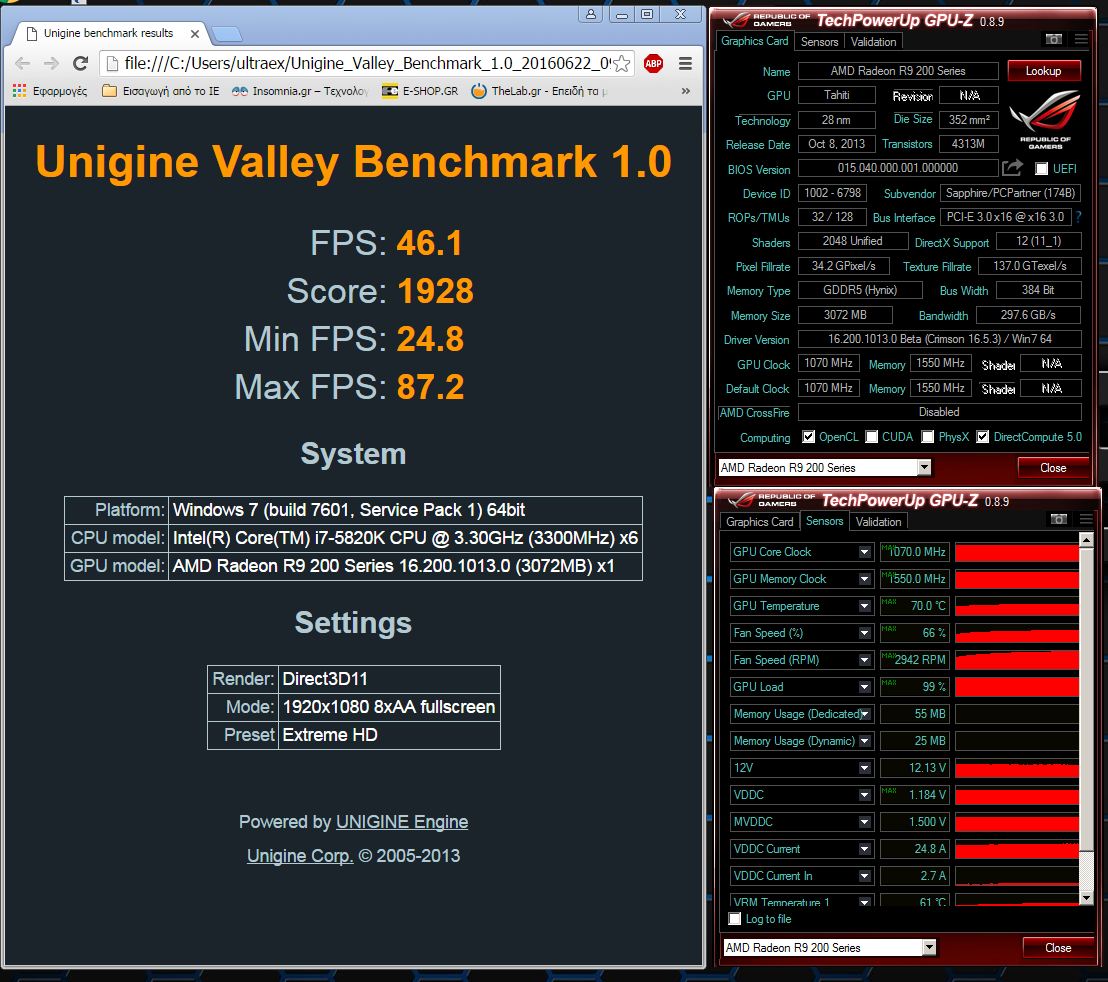Click the Unigine Corp. link
Viewport: 1108px width, 982px height.
(x=300, y=856)
